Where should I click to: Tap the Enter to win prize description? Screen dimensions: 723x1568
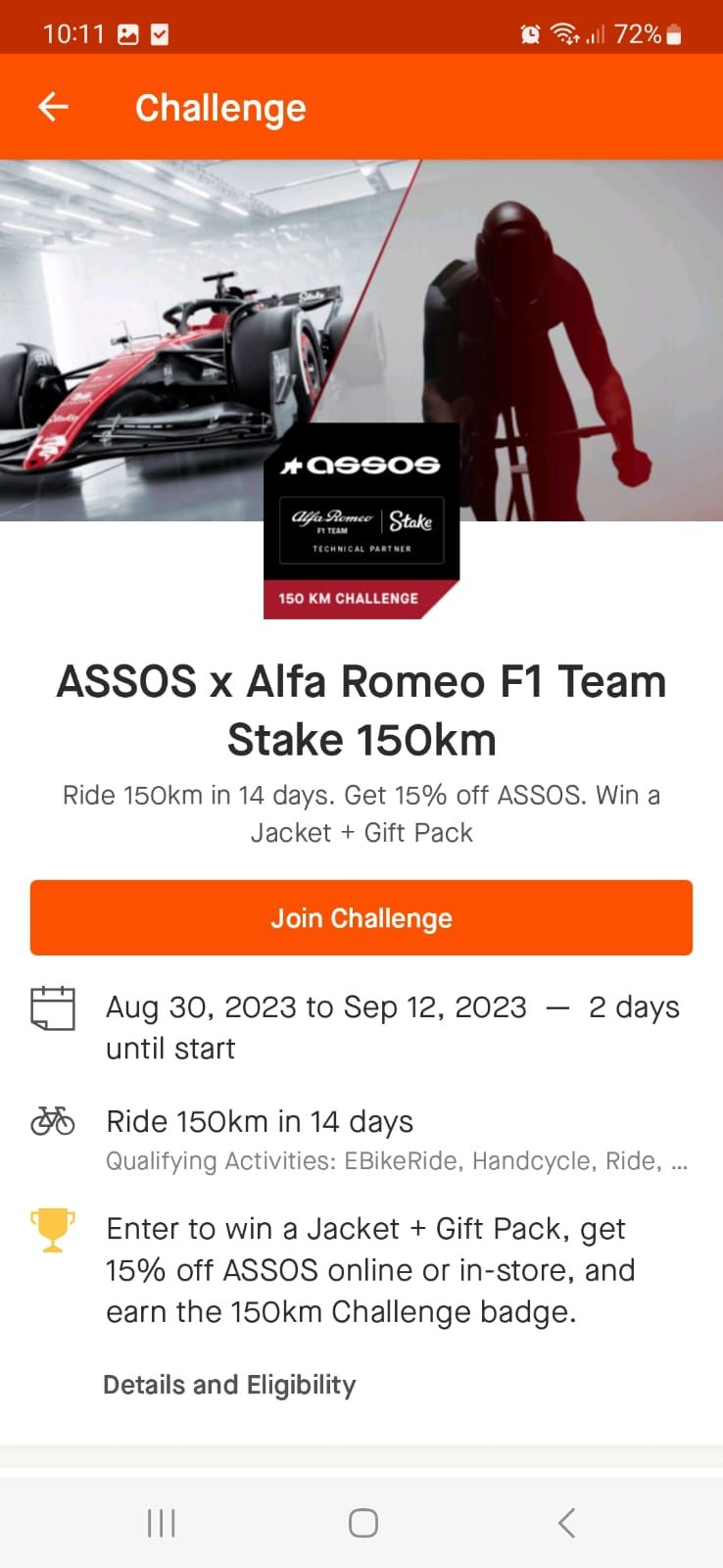(370, 1270)
